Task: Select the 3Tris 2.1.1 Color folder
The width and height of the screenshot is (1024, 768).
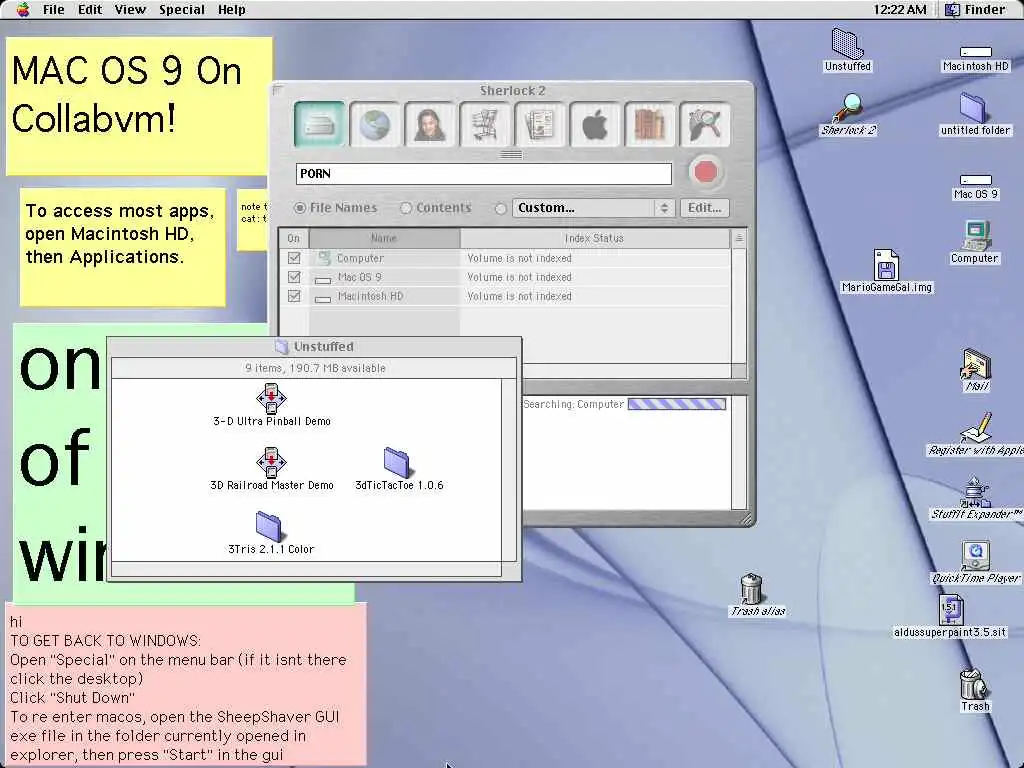Action: 268,526
